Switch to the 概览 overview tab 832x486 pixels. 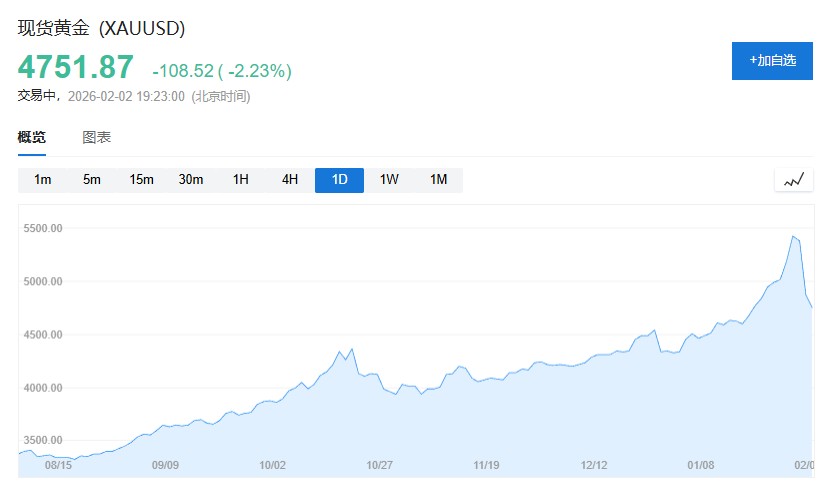click(x=32, y=137)
